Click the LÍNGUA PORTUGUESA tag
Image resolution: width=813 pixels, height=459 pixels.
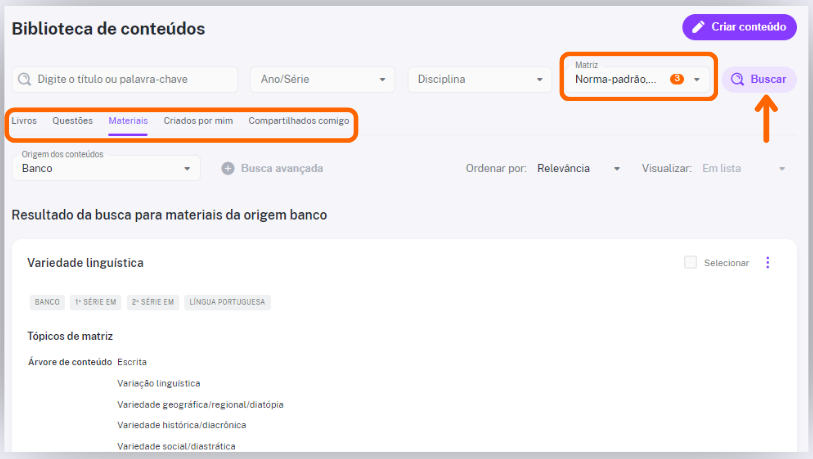[227, 302]
